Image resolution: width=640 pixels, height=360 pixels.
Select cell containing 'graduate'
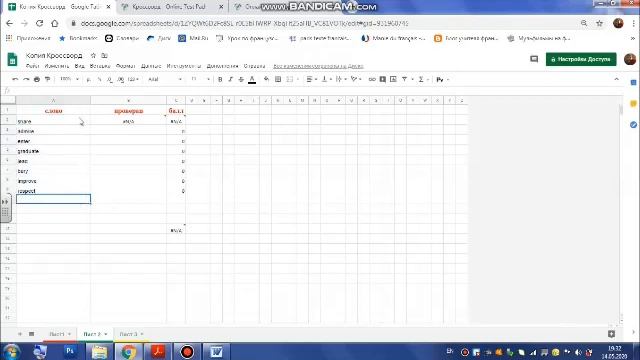[x=53, y=151]
